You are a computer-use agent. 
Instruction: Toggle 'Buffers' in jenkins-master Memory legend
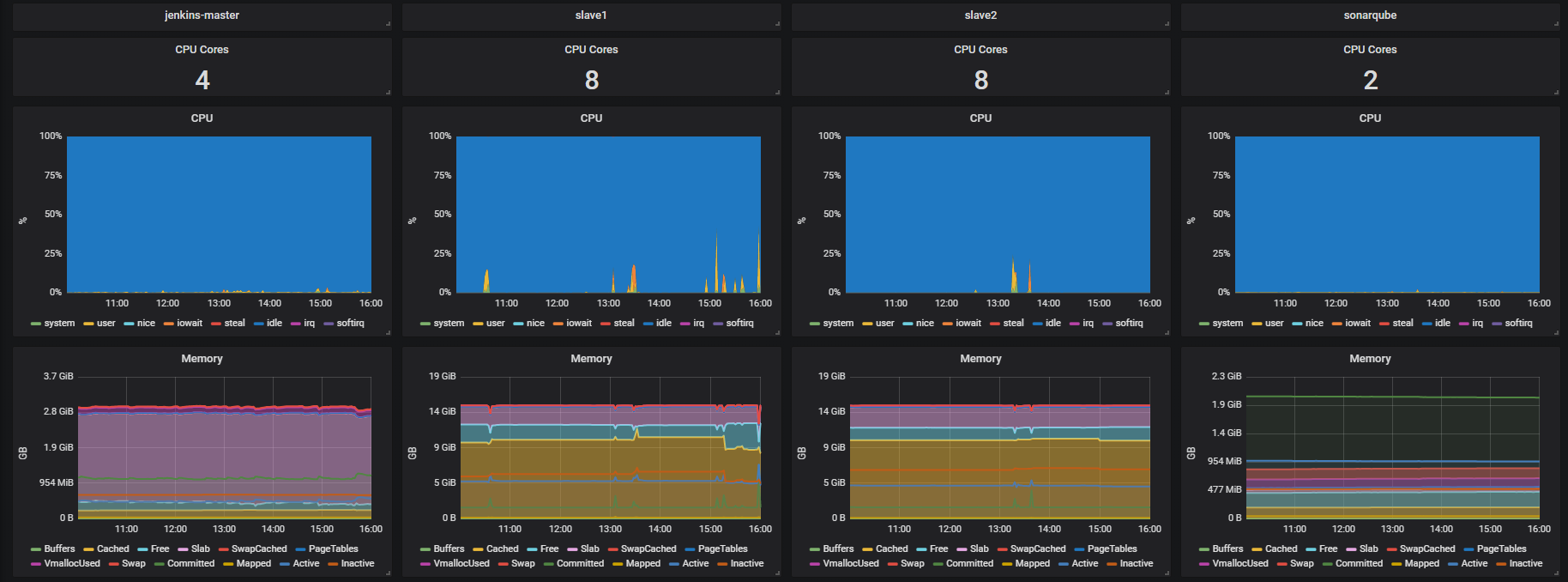(x=59, y=549)
